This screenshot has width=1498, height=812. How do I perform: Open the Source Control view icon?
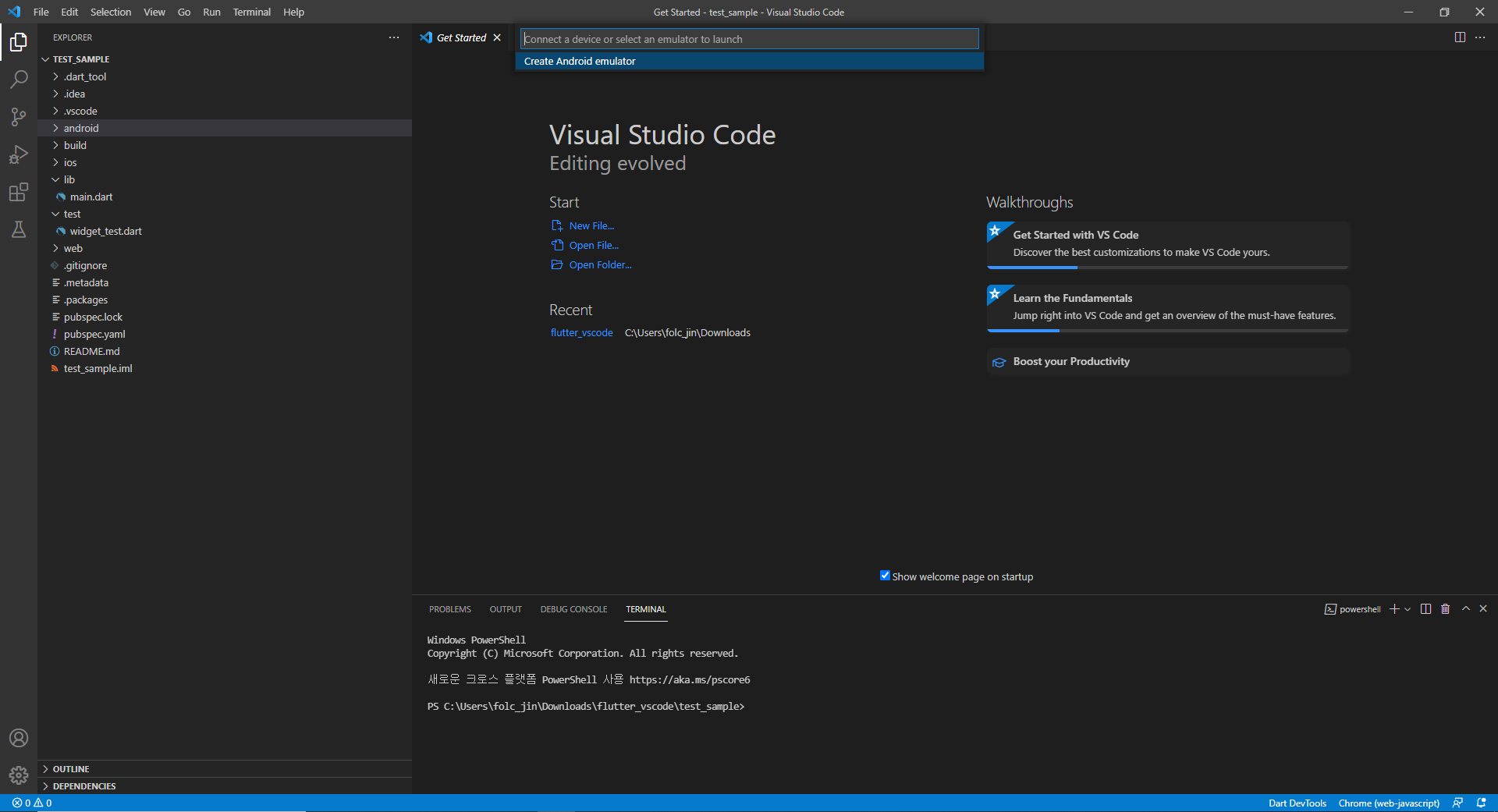tap(19, 117)
